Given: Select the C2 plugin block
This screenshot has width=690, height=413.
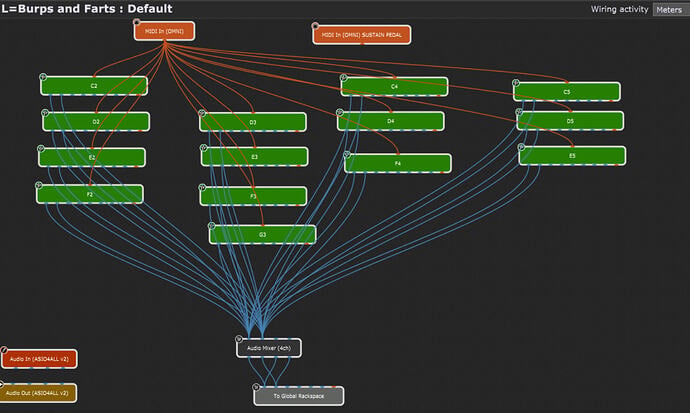Looking at the screenshot, I should click(94, 86).
